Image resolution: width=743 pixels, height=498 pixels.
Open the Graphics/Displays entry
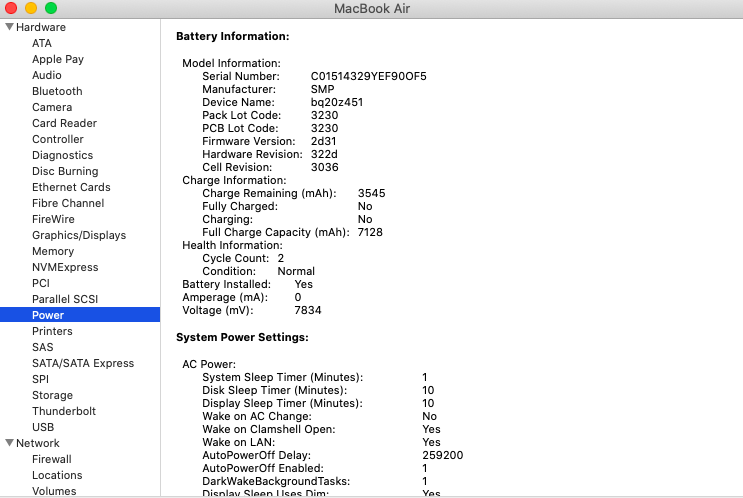point(79,235)
